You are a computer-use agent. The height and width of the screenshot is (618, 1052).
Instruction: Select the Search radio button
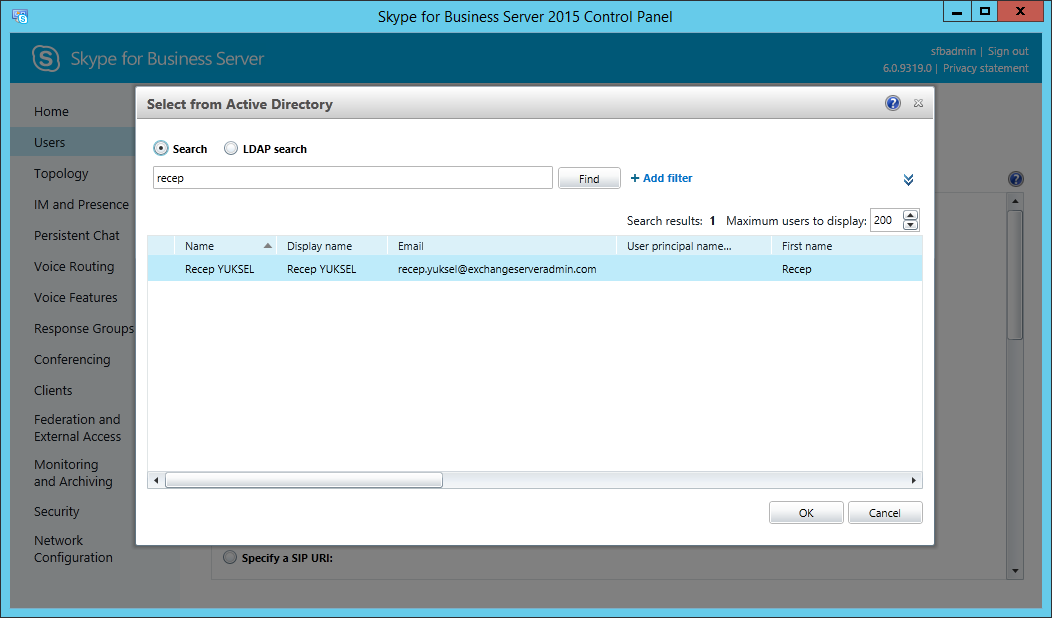coord(160,148)
